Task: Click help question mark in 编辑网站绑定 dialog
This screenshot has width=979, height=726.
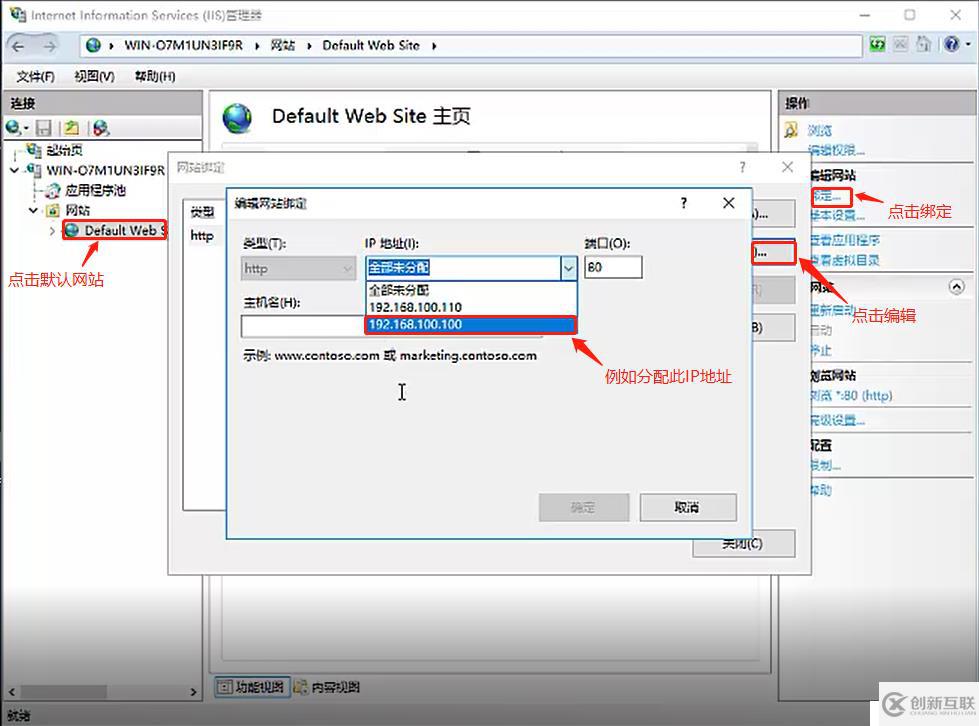Action: pyautogui.click(x=684, y=203)
